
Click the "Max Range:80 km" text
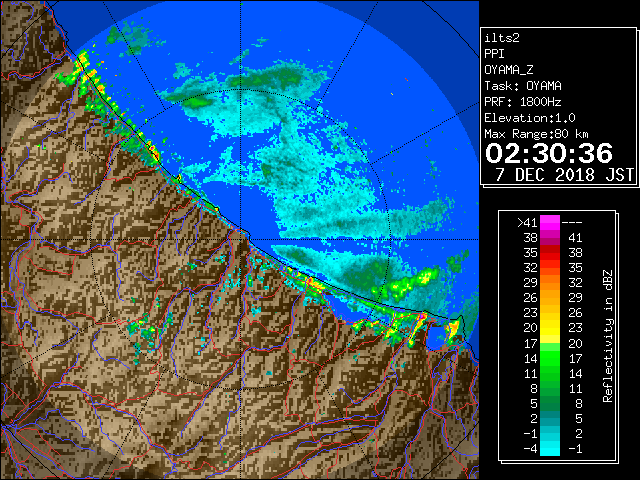[x=536, y=134]
